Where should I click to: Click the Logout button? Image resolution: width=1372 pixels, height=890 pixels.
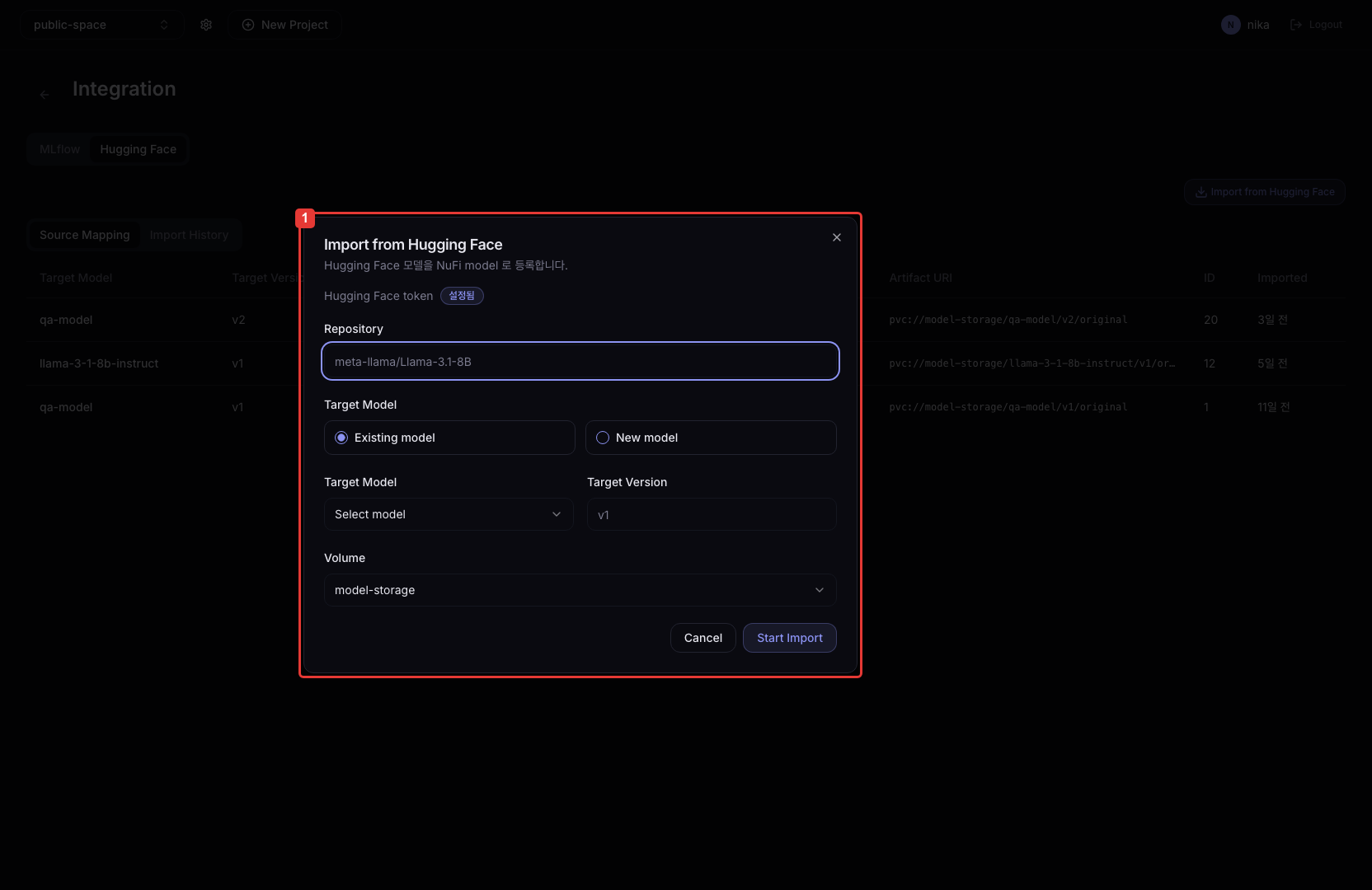click(x=1317, y=25)
